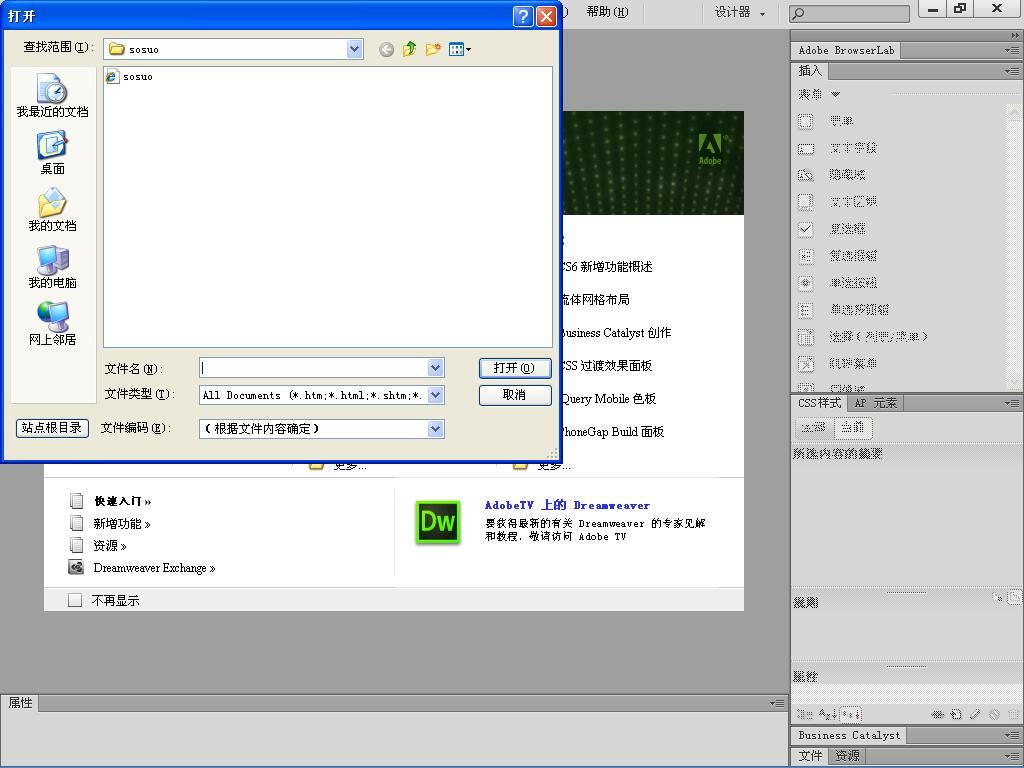Show list view (Az) in CSS panel
1024x768 pixels.
[x=827, y=714]
